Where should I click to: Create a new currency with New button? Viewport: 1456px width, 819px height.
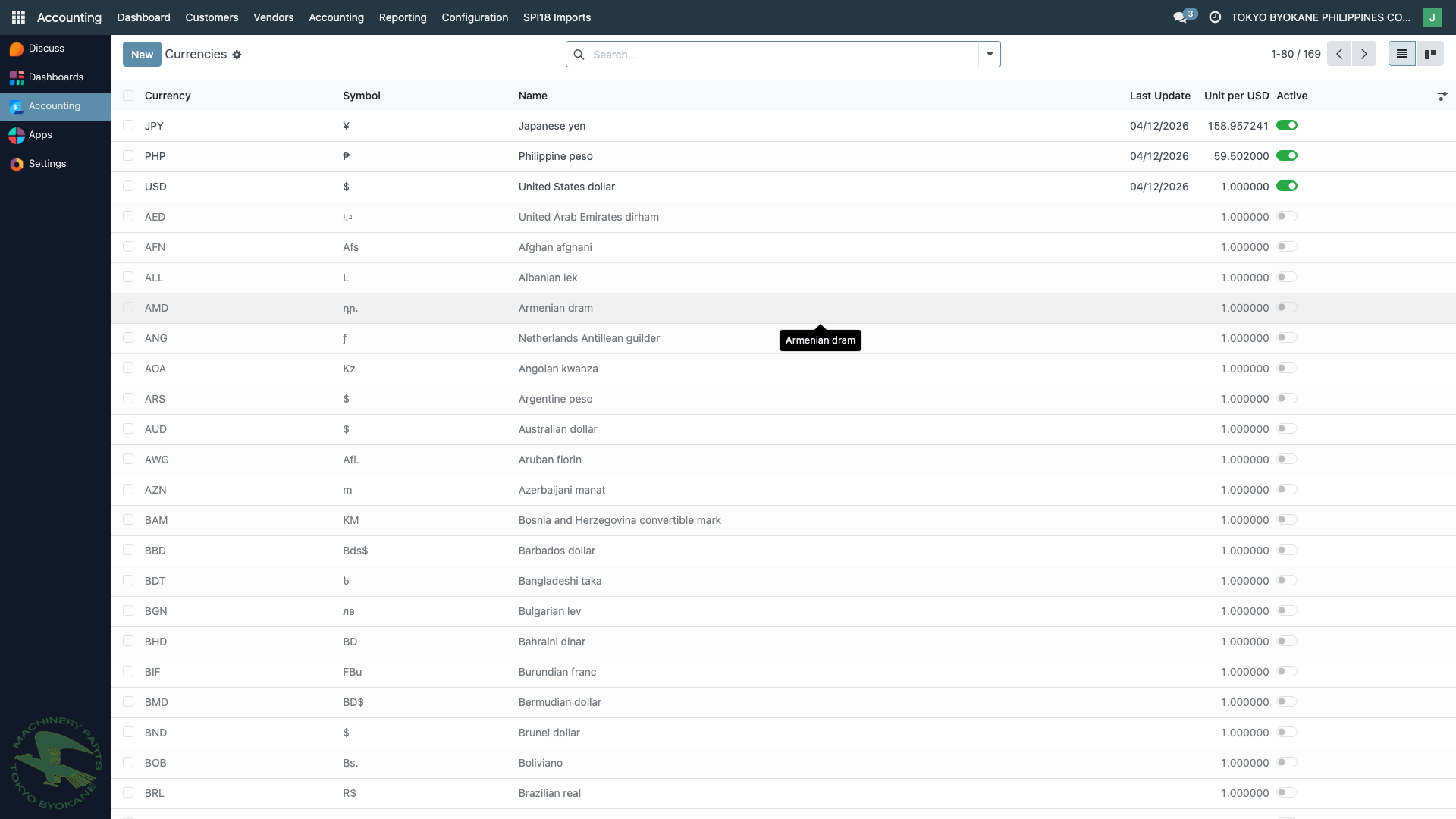[x=141, y=54]
